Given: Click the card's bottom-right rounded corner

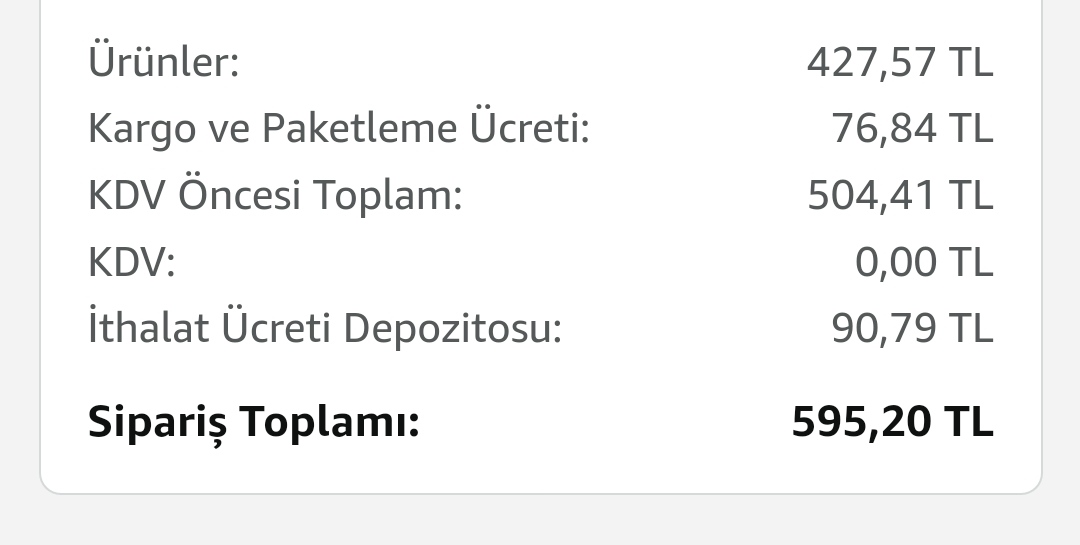Looking at the screenshot, I should pos(1031,483).
